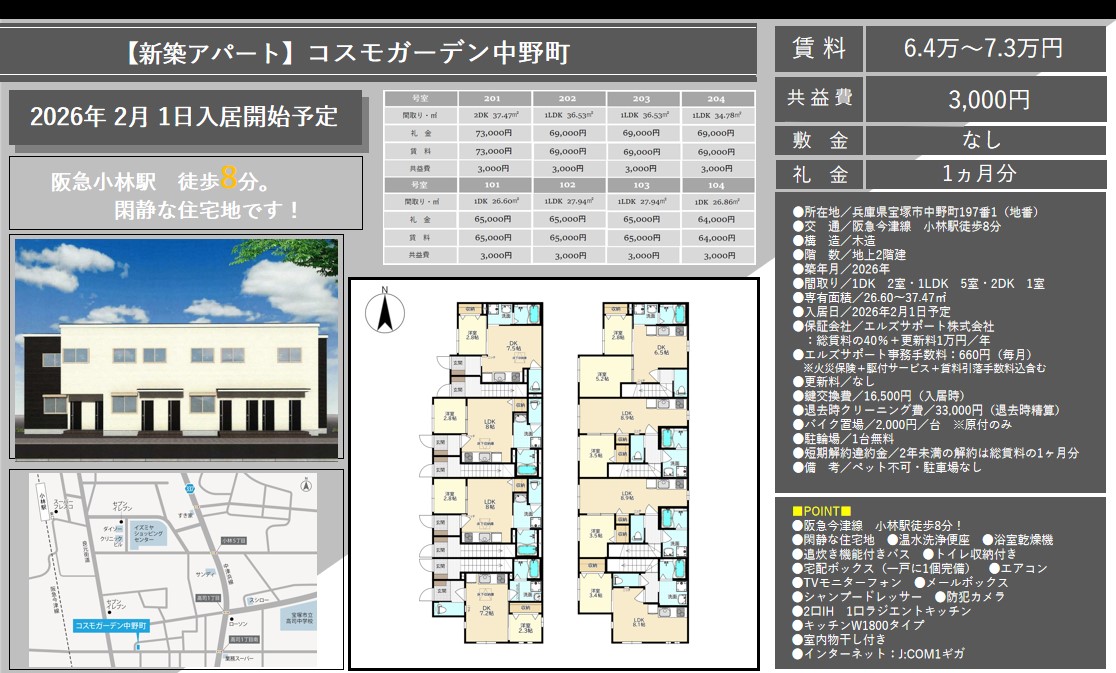Select the 温水洗浄便座 feature bullet
The height and width of the screenshot is (673, 1116).
[x=934, y=540]
